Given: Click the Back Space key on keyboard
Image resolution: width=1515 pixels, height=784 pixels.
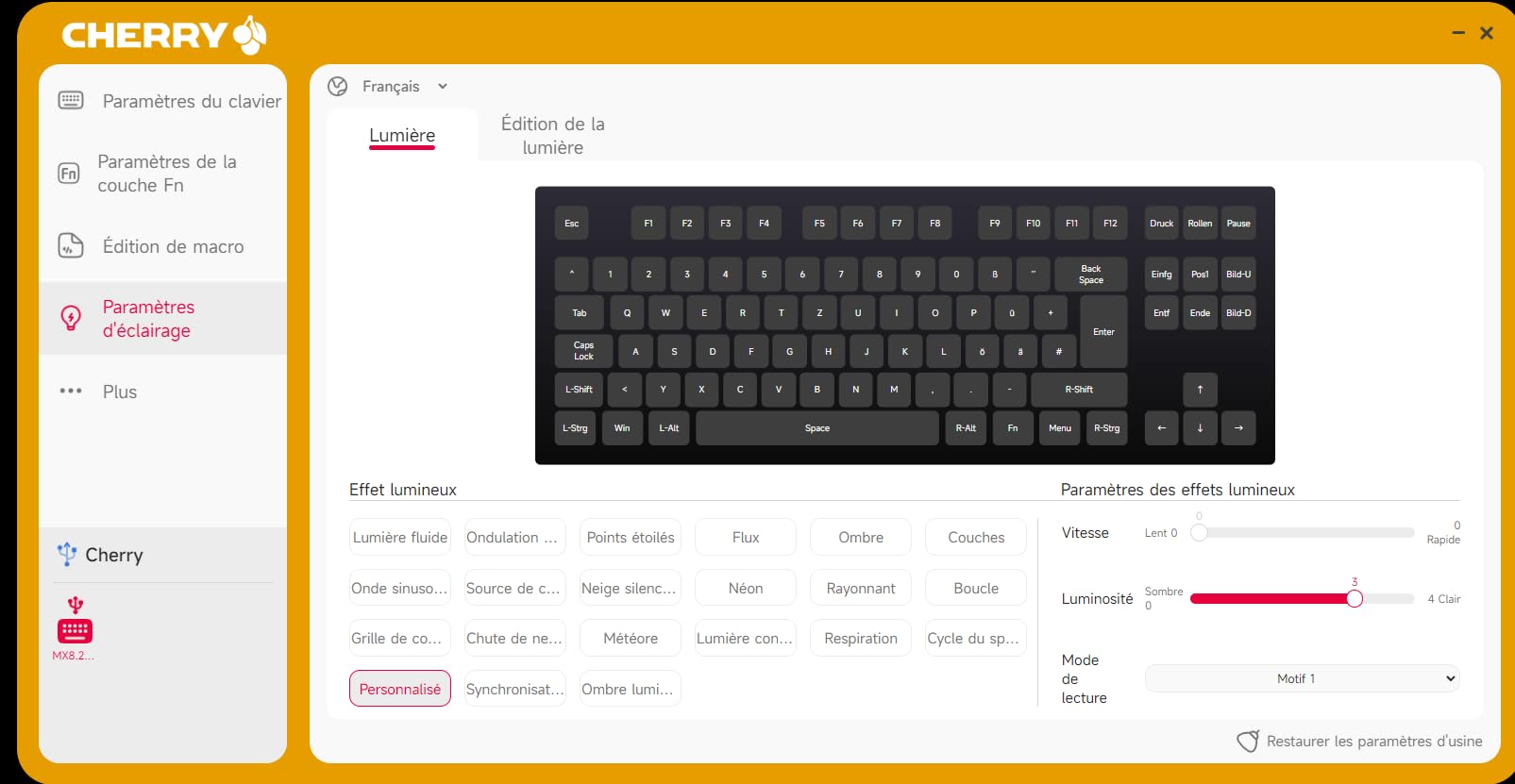Looking at the screenshot, I should click(1091, 275).
